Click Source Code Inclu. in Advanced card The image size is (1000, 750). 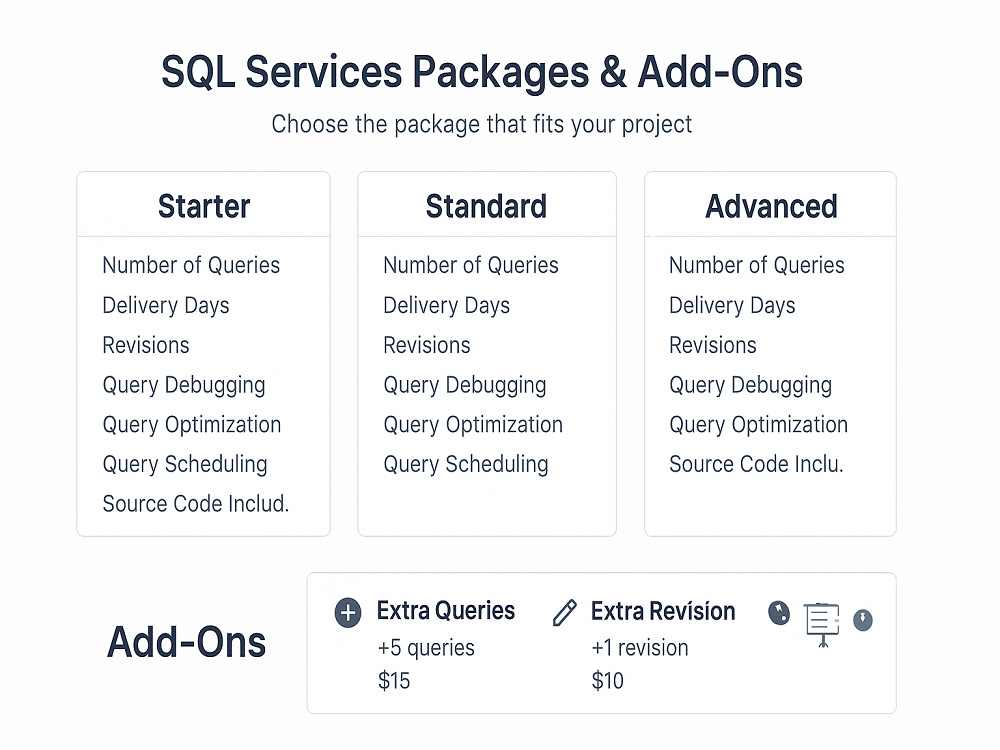tap(756, 464)
